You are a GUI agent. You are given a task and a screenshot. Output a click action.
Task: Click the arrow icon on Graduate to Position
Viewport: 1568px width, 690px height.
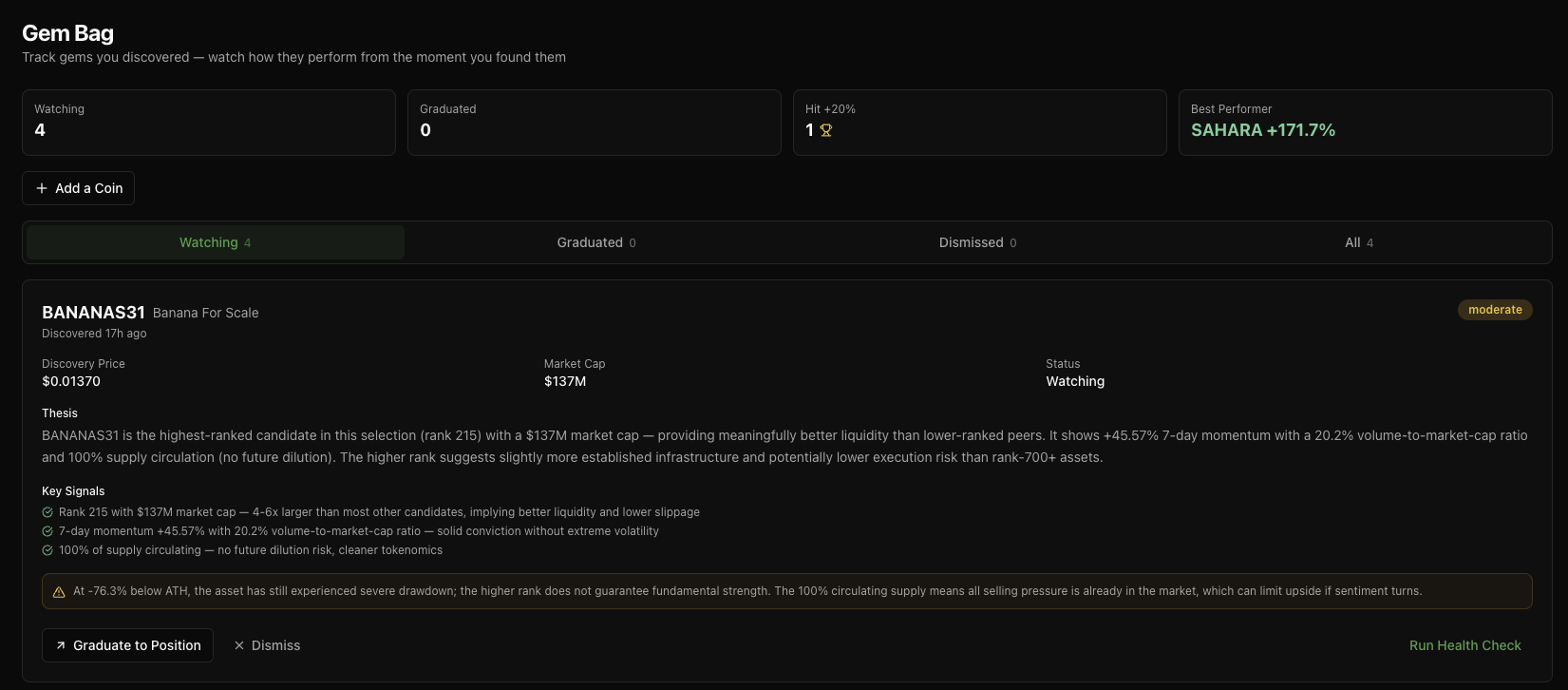coord(61,645)
